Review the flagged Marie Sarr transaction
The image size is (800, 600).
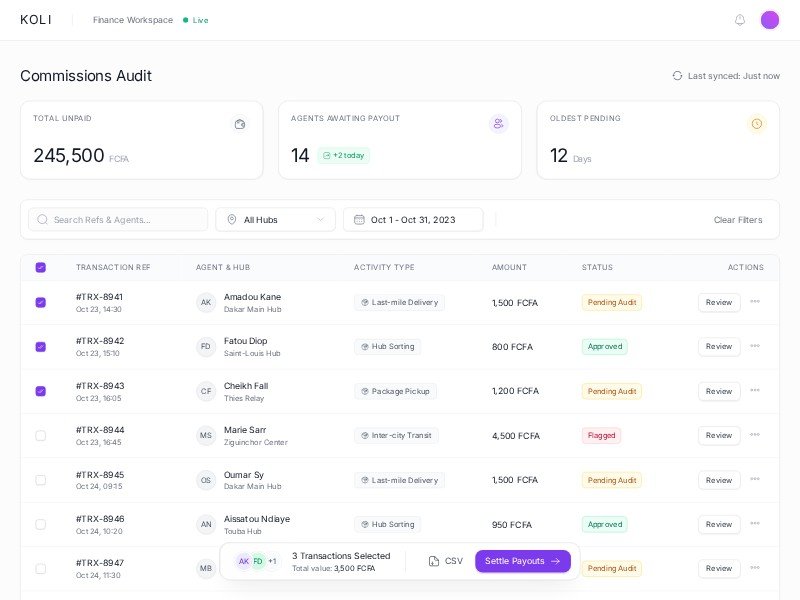718,435
